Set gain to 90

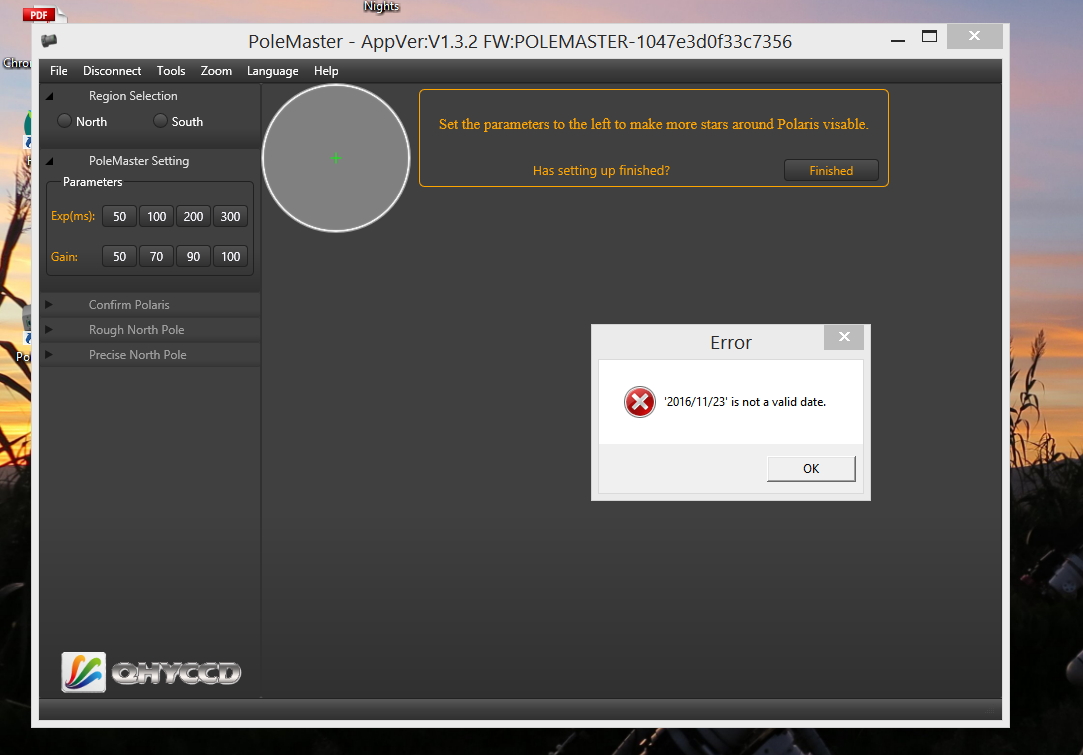193,256
